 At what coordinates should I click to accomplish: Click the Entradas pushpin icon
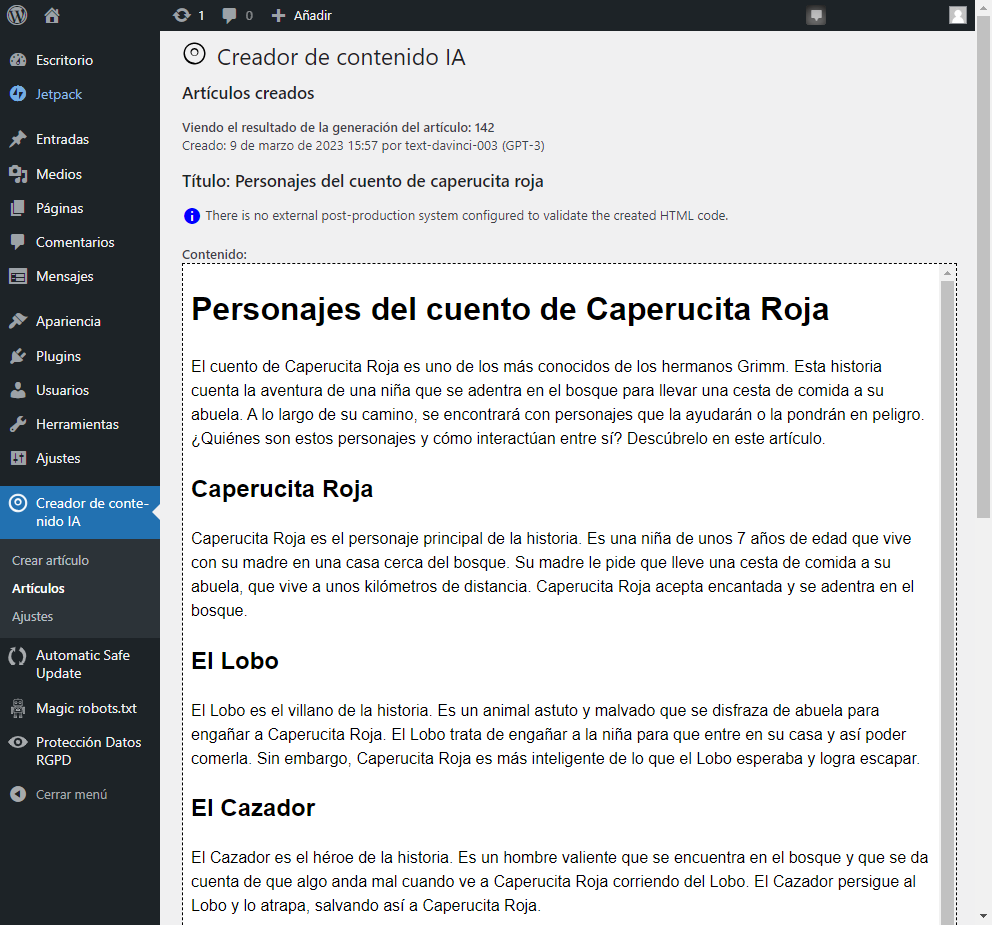tap(18, 139)
